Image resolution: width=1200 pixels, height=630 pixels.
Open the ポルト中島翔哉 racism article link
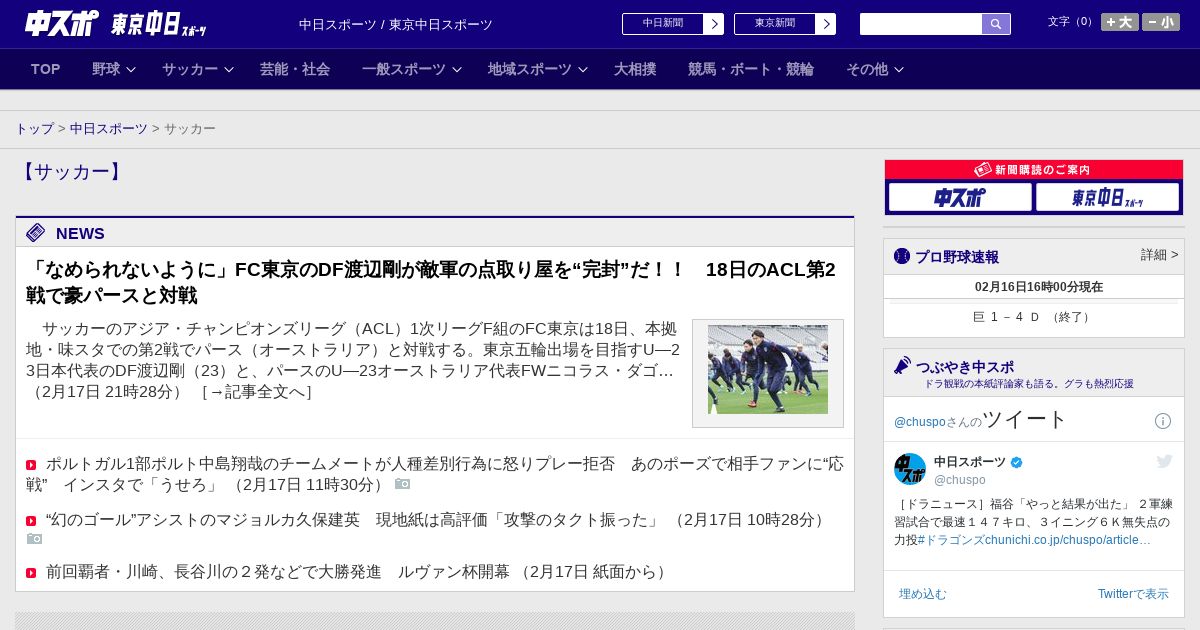pyautogui.click(x=435, y=474)
